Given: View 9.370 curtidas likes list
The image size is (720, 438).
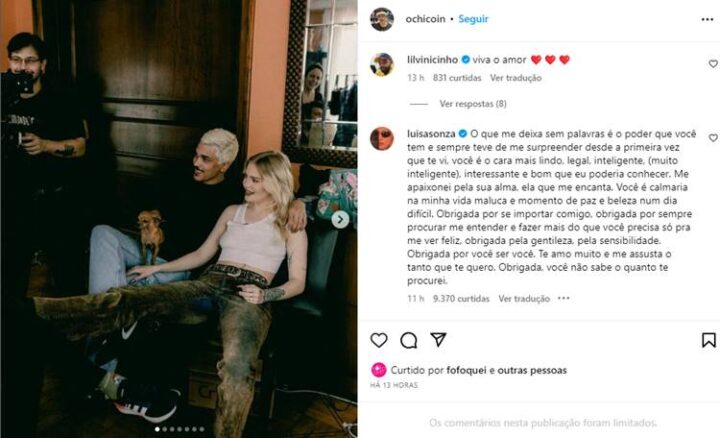Looking at the screenshot, I should pos(461,299).
